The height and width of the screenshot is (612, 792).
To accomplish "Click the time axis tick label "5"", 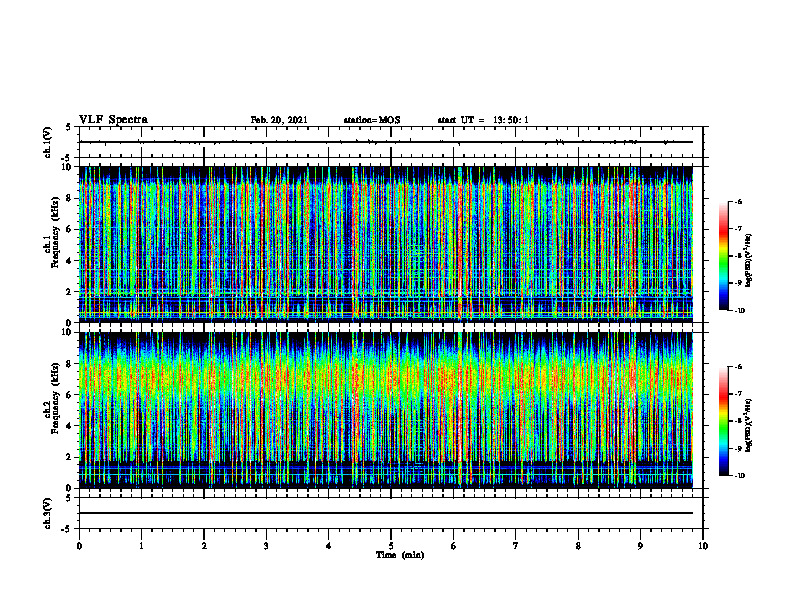I will point(391,546).
